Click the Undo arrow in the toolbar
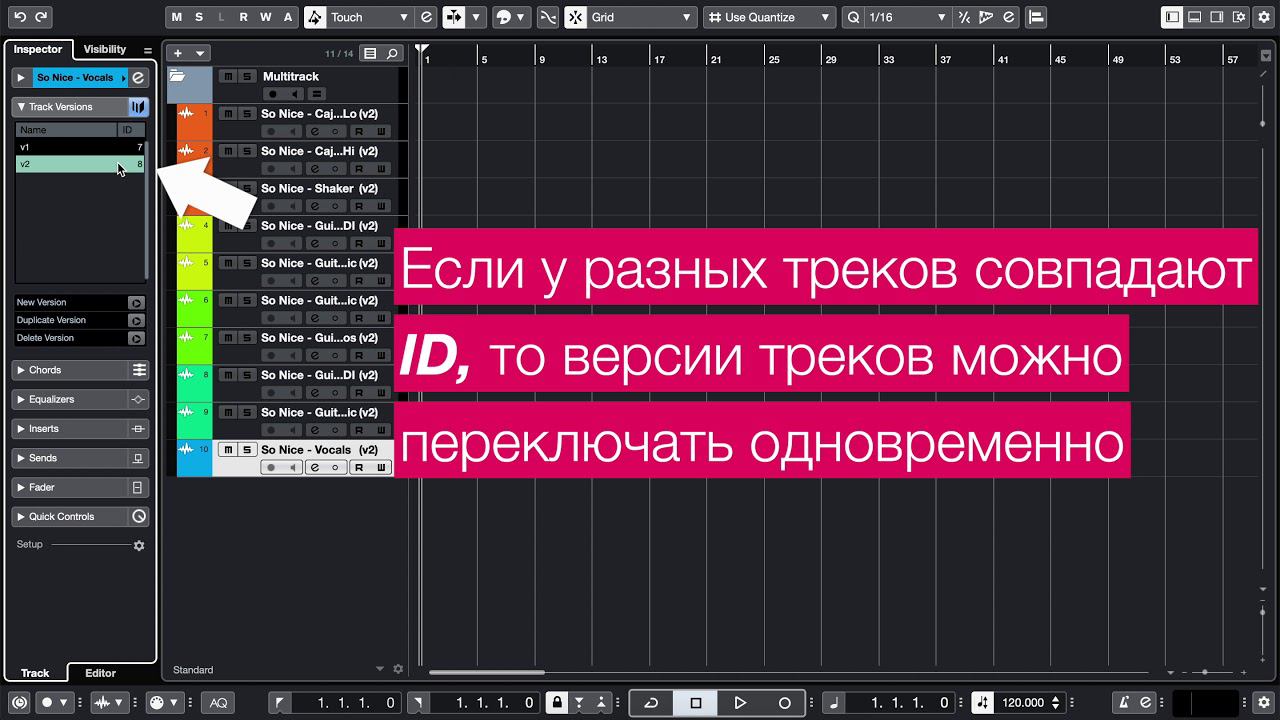1280x720 pixels. 20,17
